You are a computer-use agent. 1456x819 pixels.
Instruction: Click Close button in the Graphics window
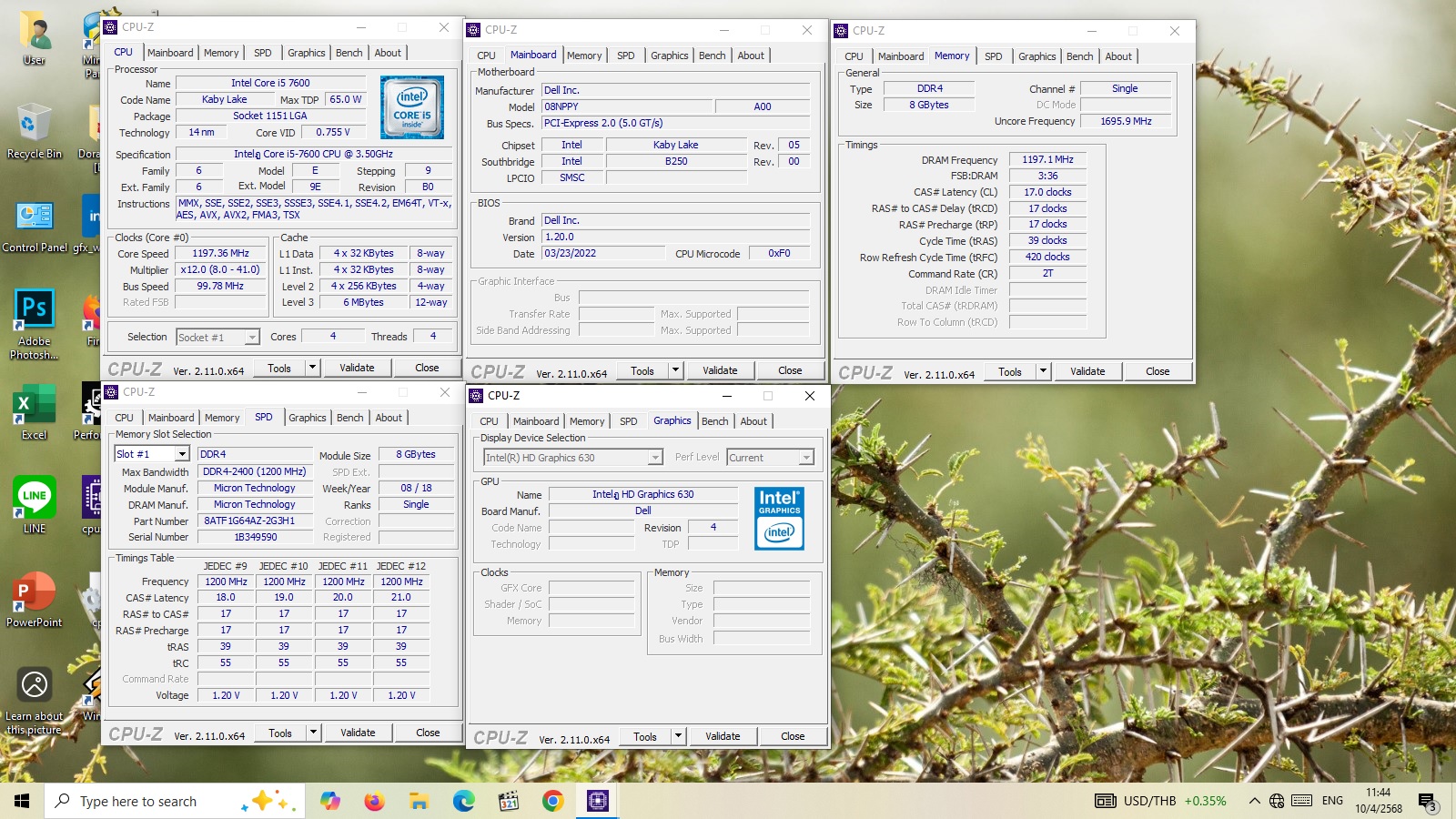(x=793, y=736)
